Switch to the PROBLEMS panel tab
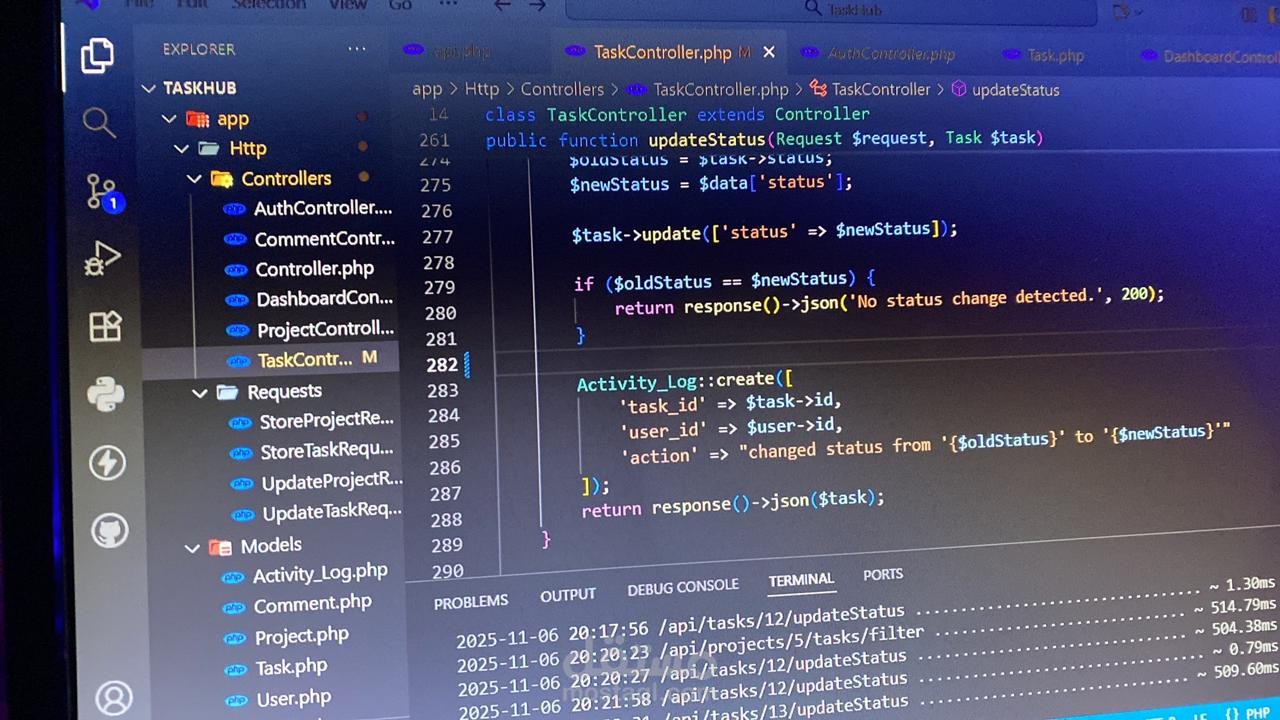Screen dimensions: 1280x720 471,601
